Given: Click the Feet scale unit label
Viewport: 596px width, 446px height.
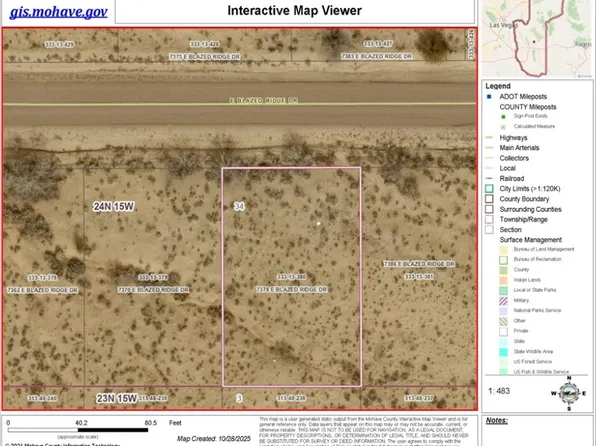Looking at the screenshot, I should [x=175, y=423].
